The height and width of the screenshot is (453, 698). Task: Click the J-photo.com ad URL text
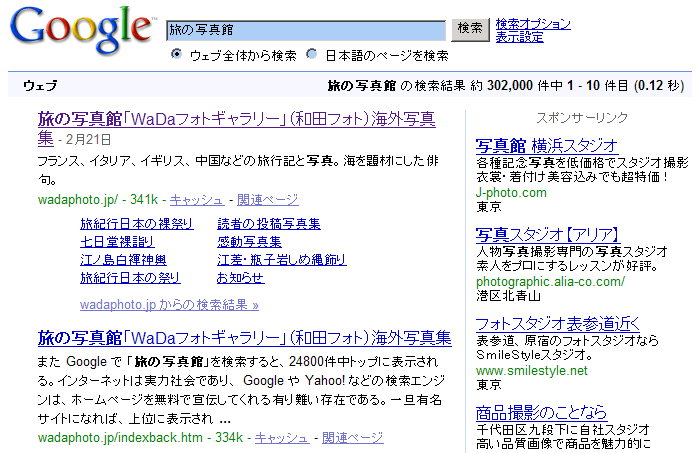pyautogui.click(x=511, y=193)
